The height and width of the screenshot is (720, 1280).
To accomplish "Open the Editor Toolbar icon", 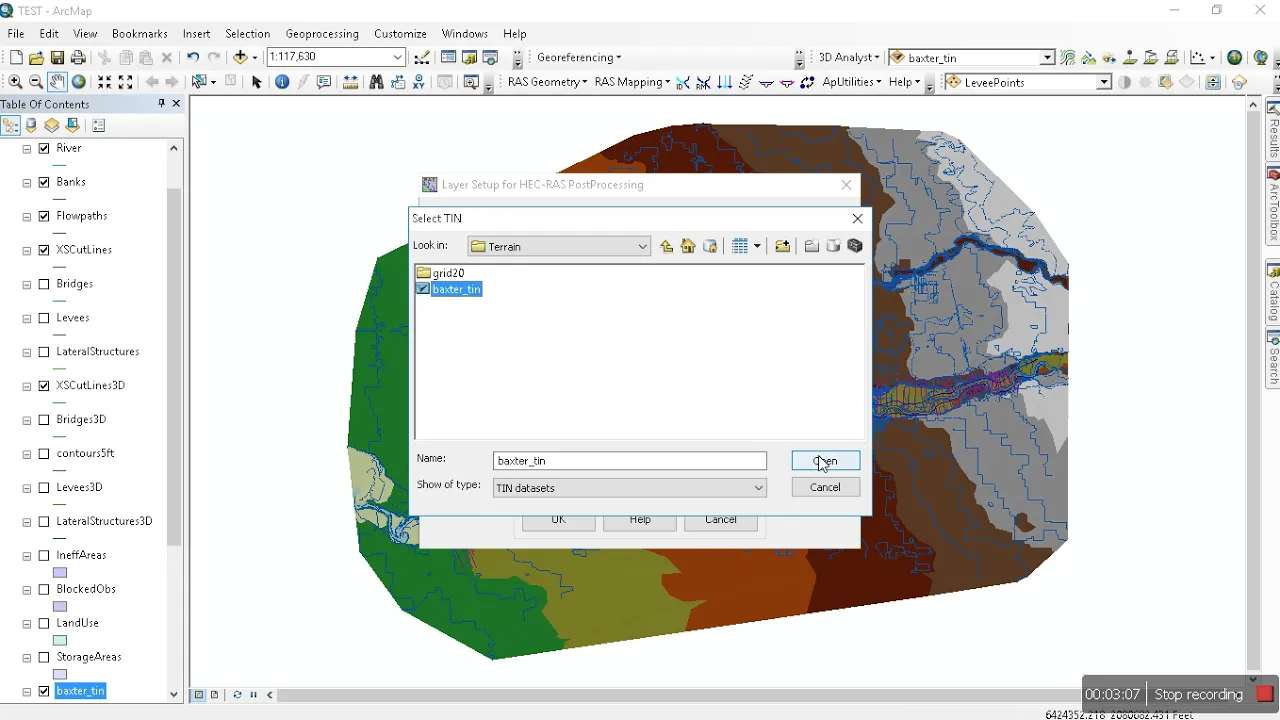I will pyautogui.click(x=422, y=58).
